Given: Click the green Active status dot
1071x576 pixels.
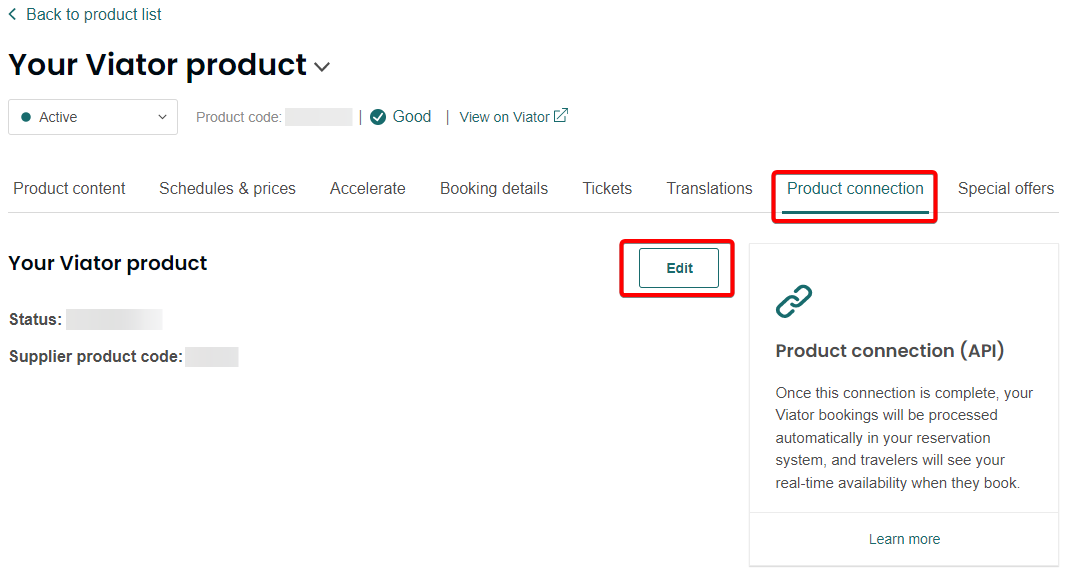Looking at the screenshot, I should [x=26, y=117].
